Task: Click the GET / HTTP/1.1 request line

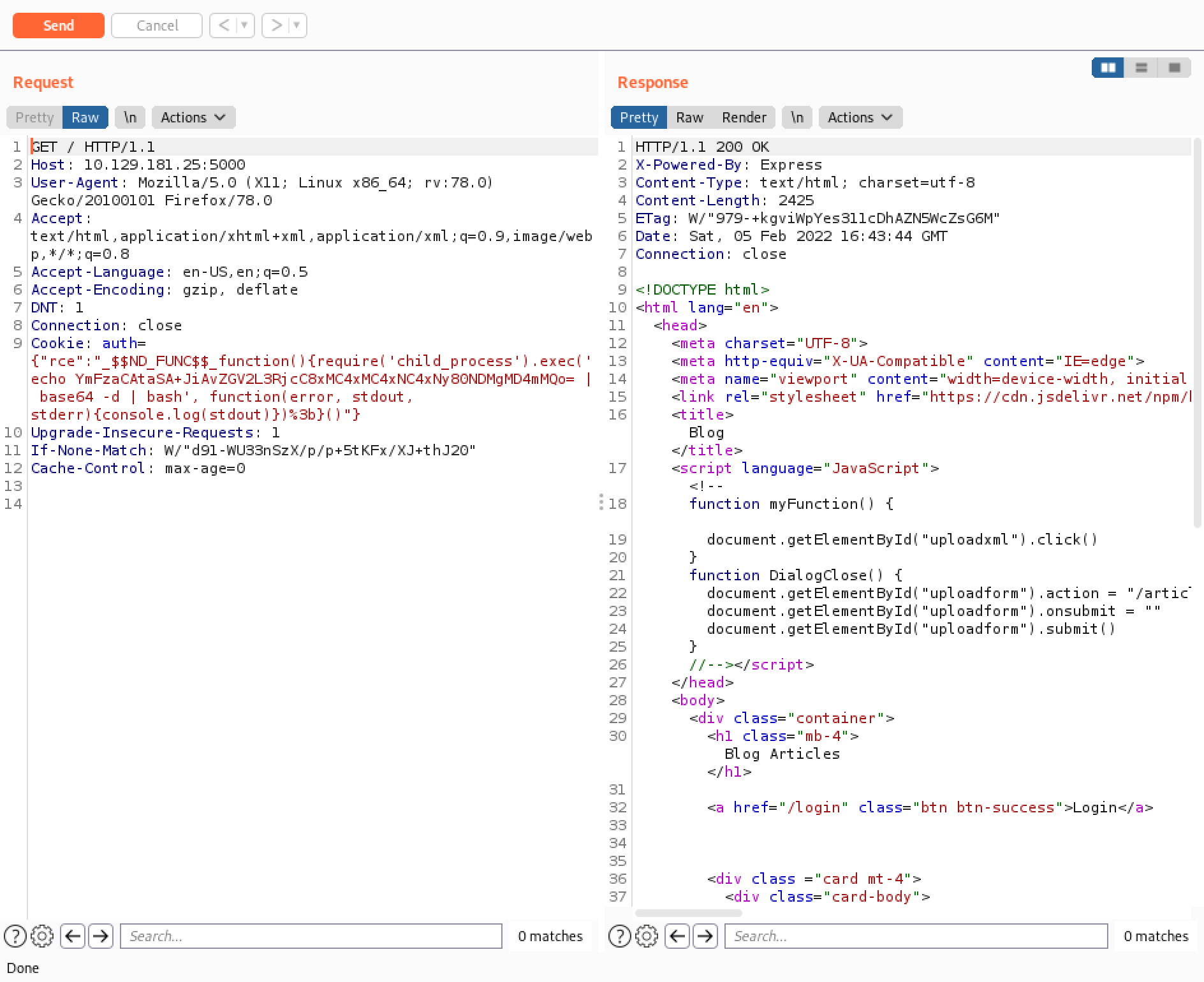Action: click(x=93, y=147)
